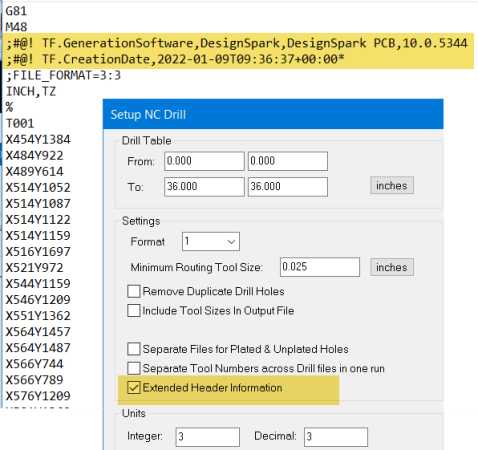Click the ;FILE_FORMAT=3:3 line
Viewport: 478px width, 450px height.
pyautogui.click(x=63, y=75)
